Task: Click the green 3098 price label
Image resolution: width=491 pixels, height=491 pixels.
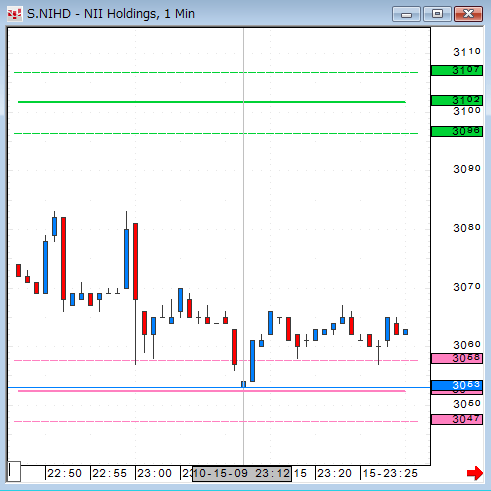Action: (457, 131)
